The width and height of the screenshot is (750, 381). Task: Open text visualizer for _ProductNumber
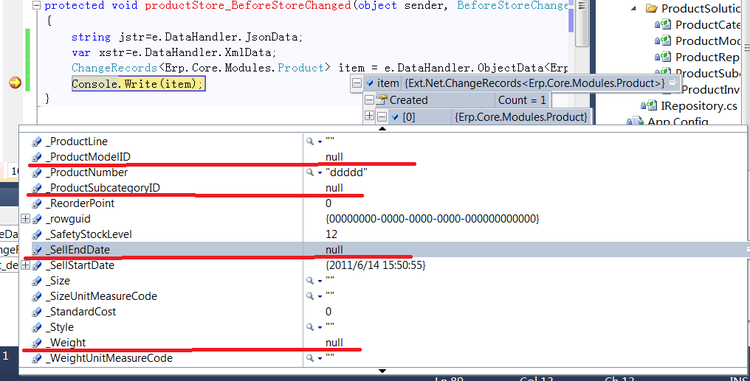tap(310, 173)
